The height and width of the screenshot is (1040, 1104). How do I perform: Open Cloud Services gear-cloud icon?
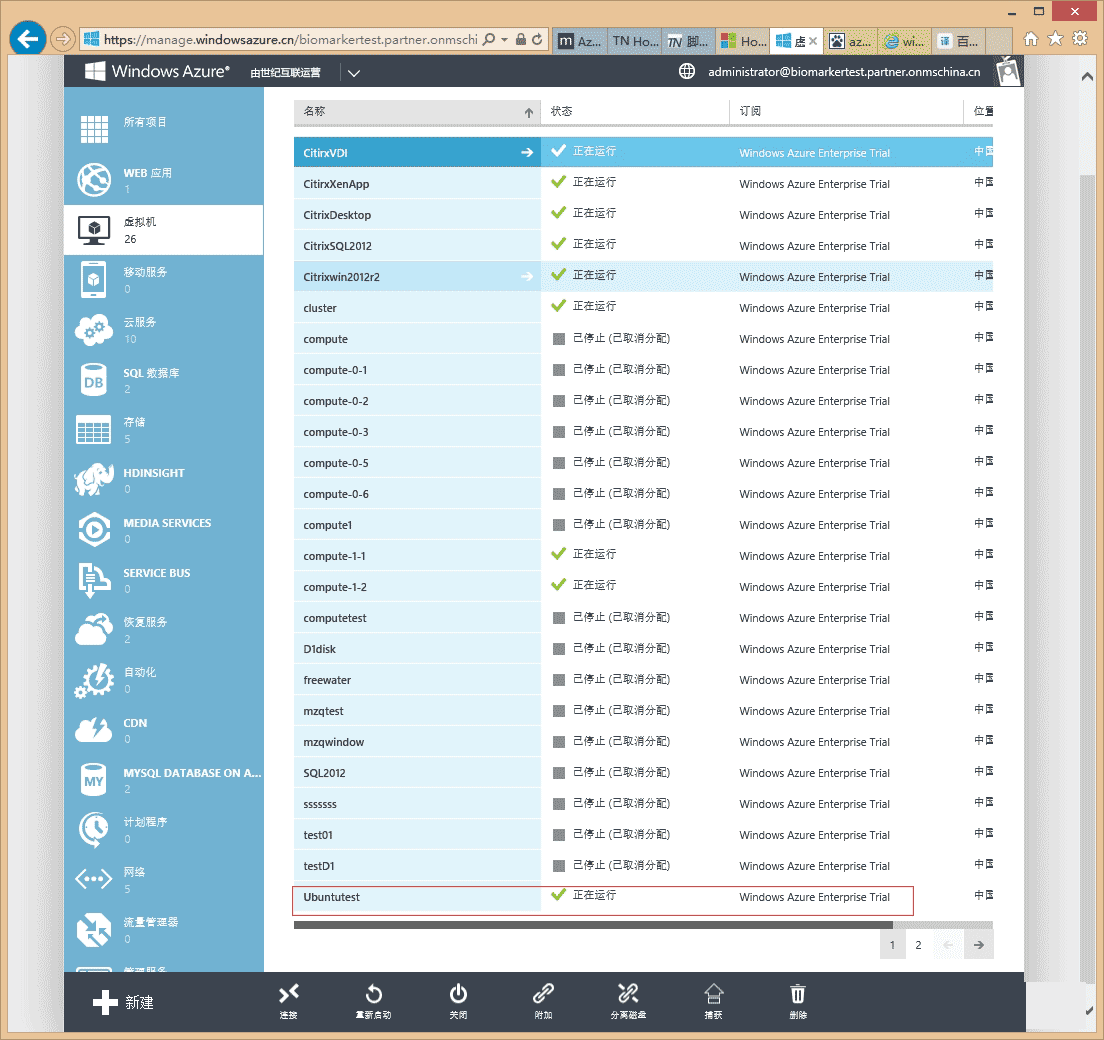pos(94,330)
